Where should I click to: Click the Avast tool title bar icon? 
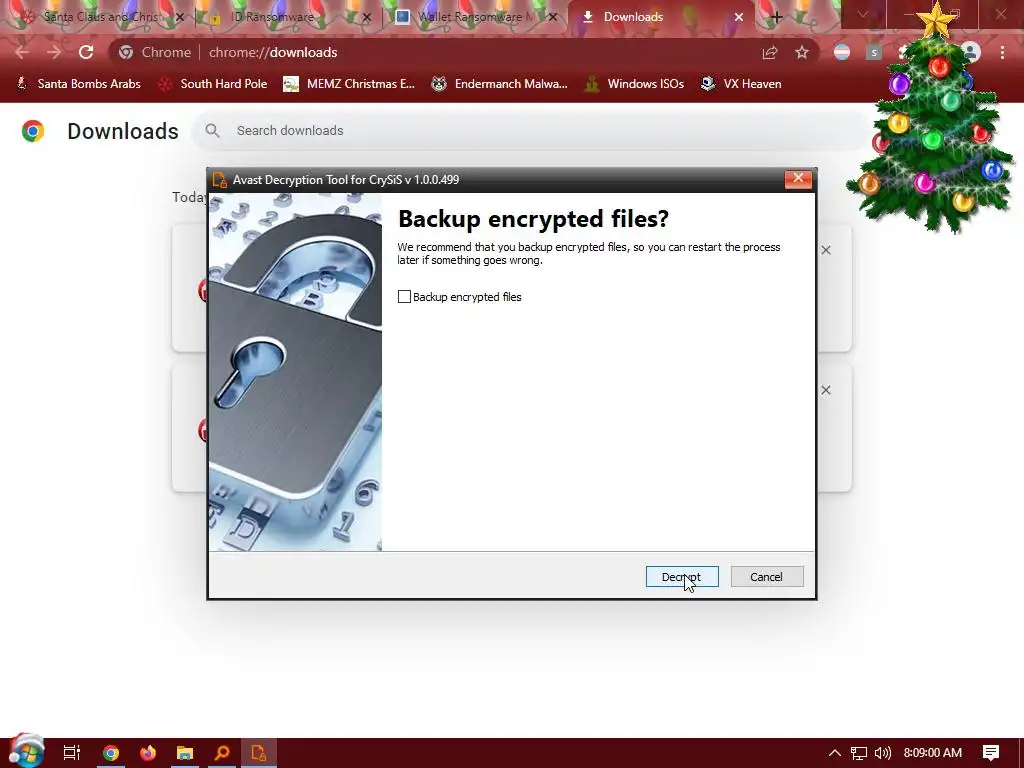(219, 180)
